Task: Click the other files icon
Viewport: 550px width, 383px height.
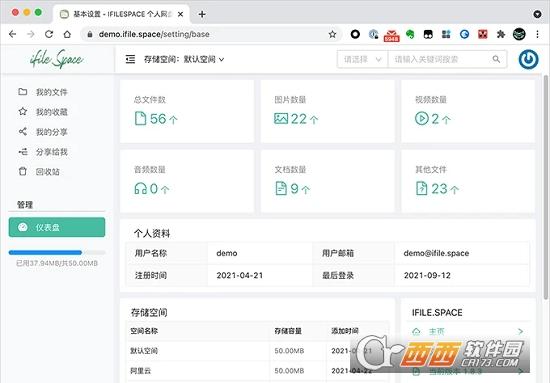Action: point(422,188)
